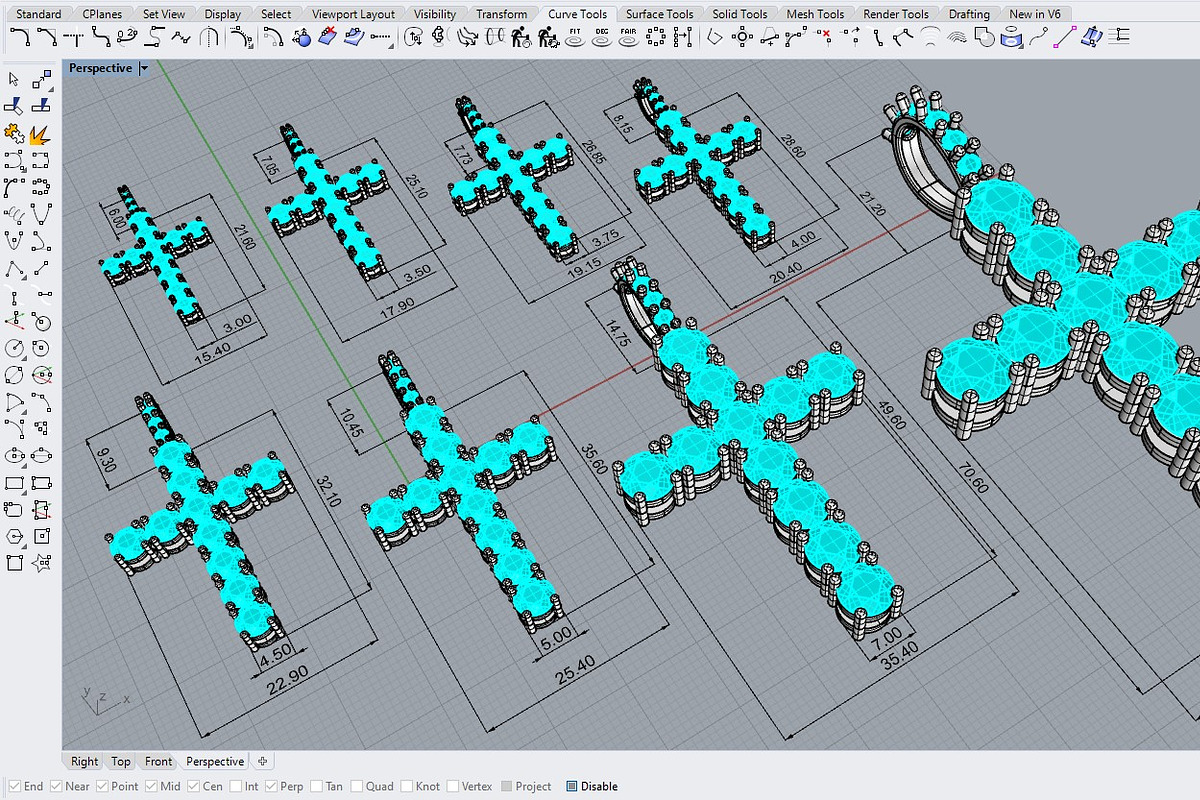
Task: Open the Standard toolbar tab
Action: click(38, 14)
